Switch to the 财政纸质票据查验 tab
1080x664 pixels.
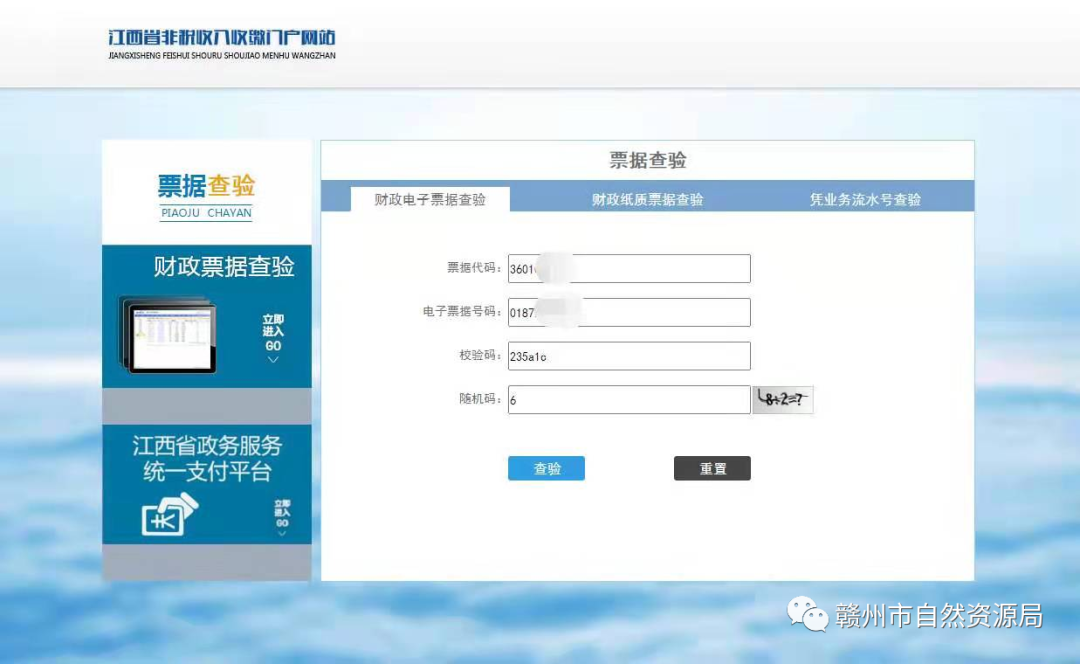(647, 199)
